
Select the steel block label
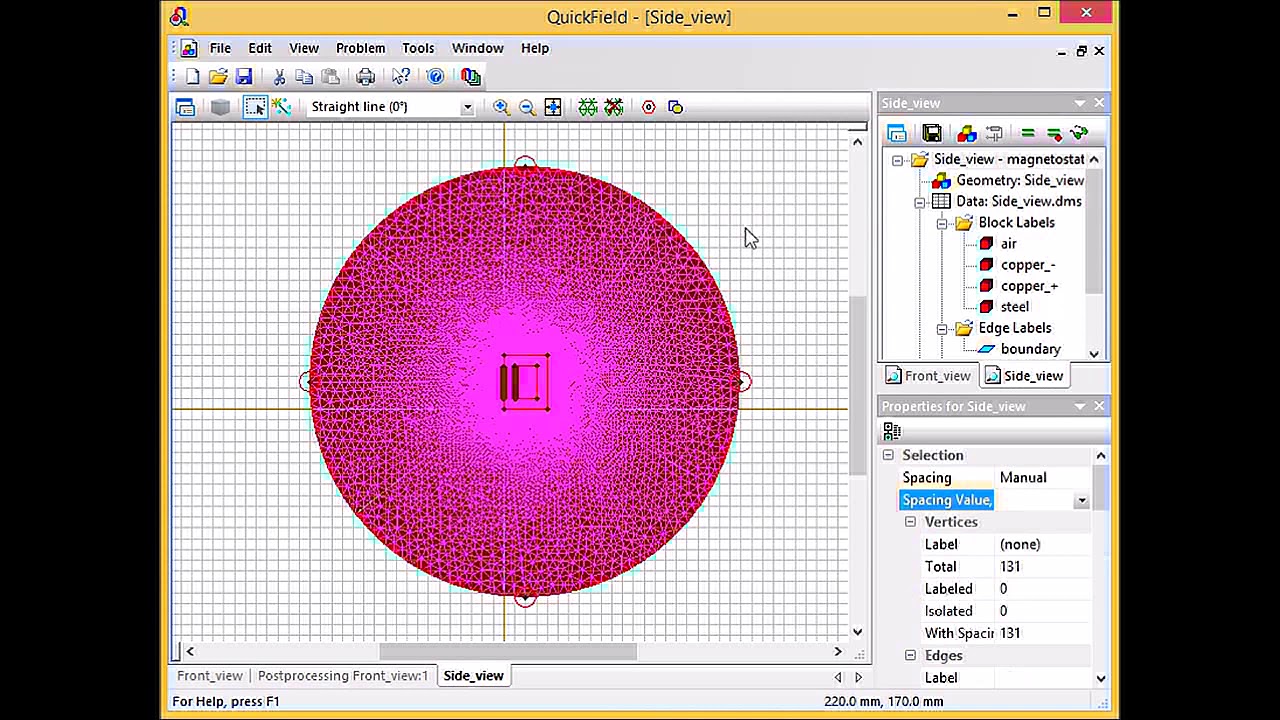point(1014,307)
